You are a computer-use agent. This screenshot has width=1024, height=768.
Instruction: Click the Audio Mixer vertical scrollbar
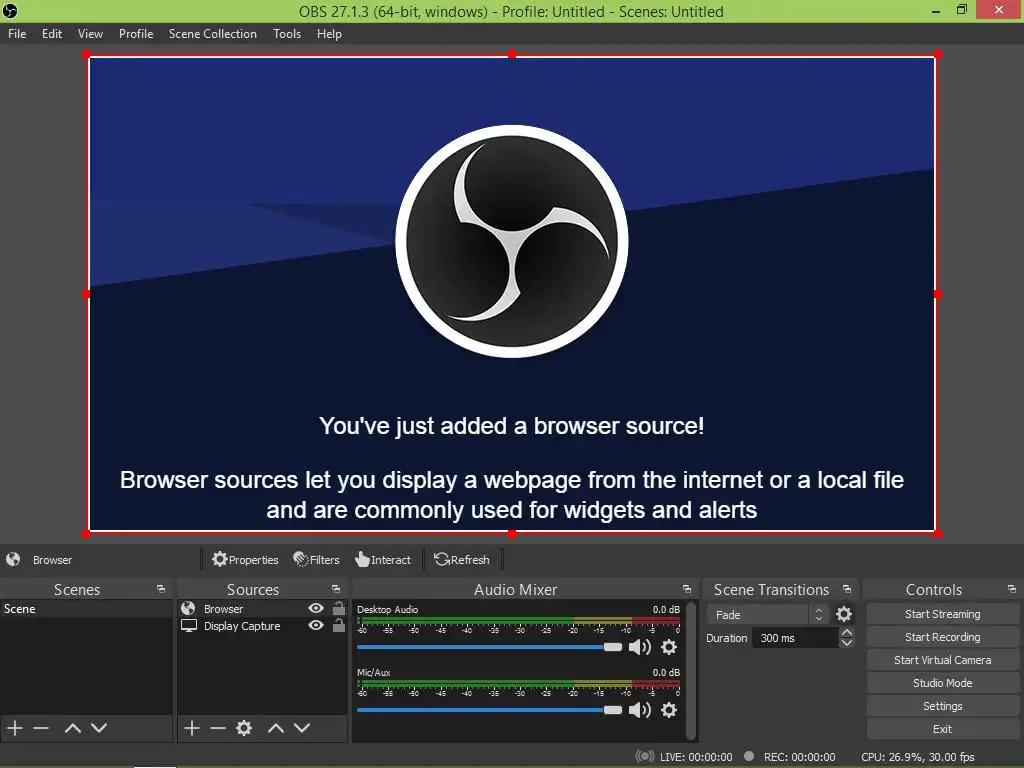click(x=691, y=671)
